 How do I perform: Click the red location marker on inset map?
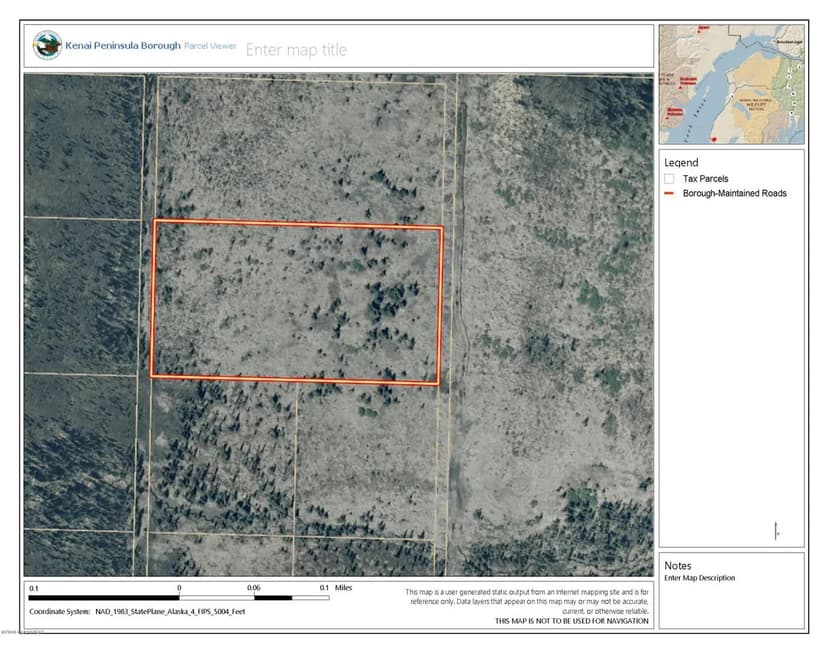coord(714,138)
